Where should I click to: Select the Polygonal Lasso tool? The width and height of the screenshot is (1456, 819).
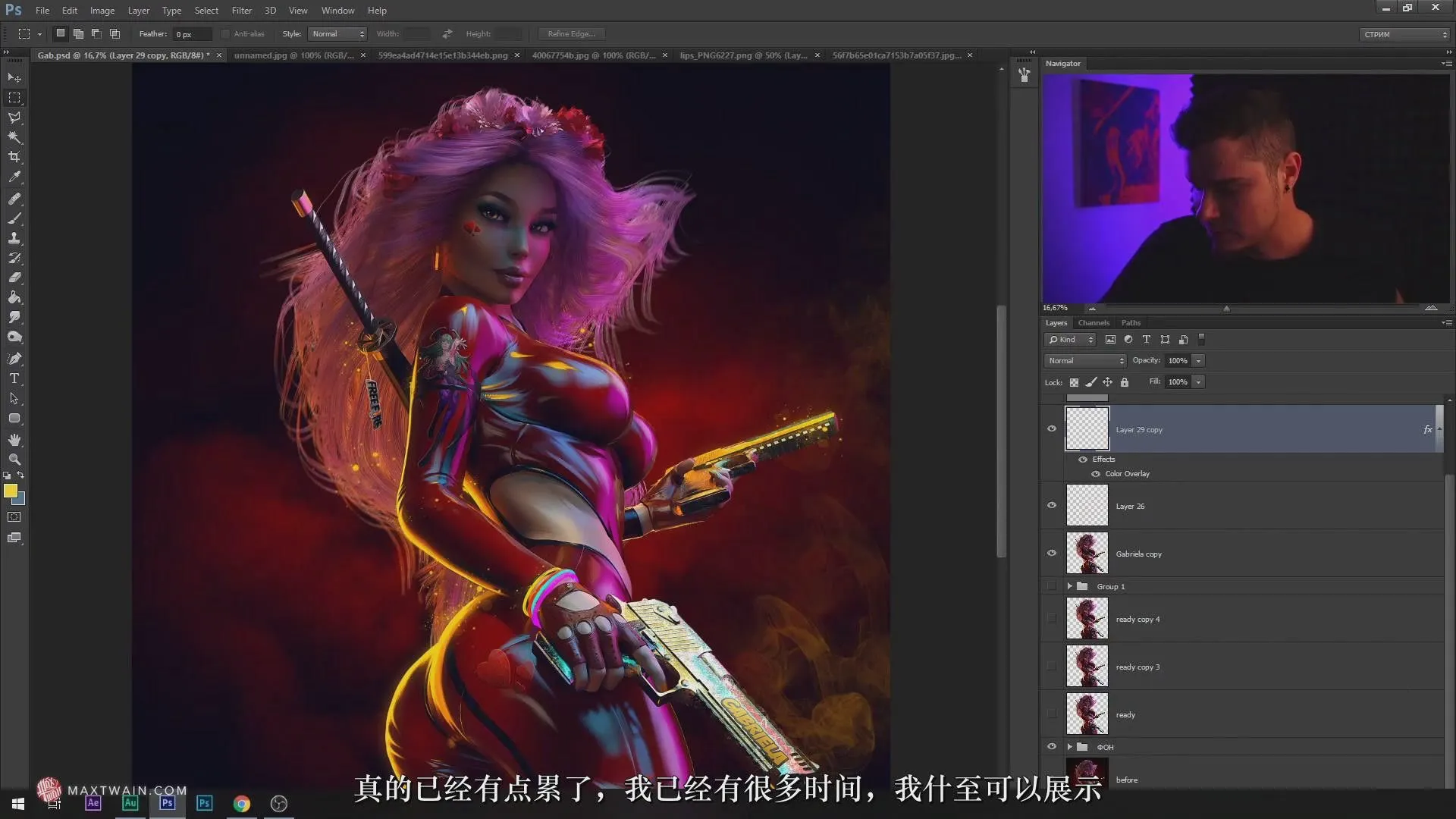pyautogui.click(x=14, y=118)
